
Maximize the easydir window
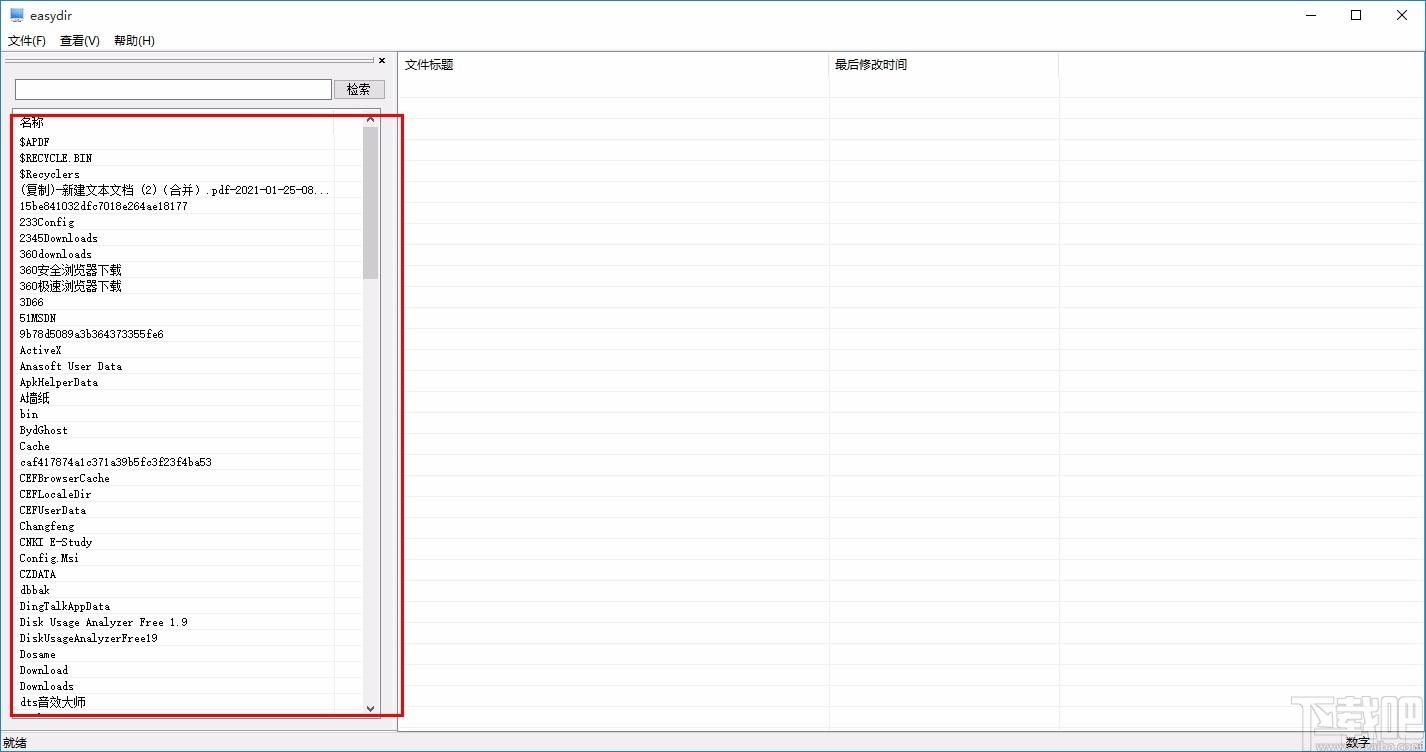(1356, 15)
